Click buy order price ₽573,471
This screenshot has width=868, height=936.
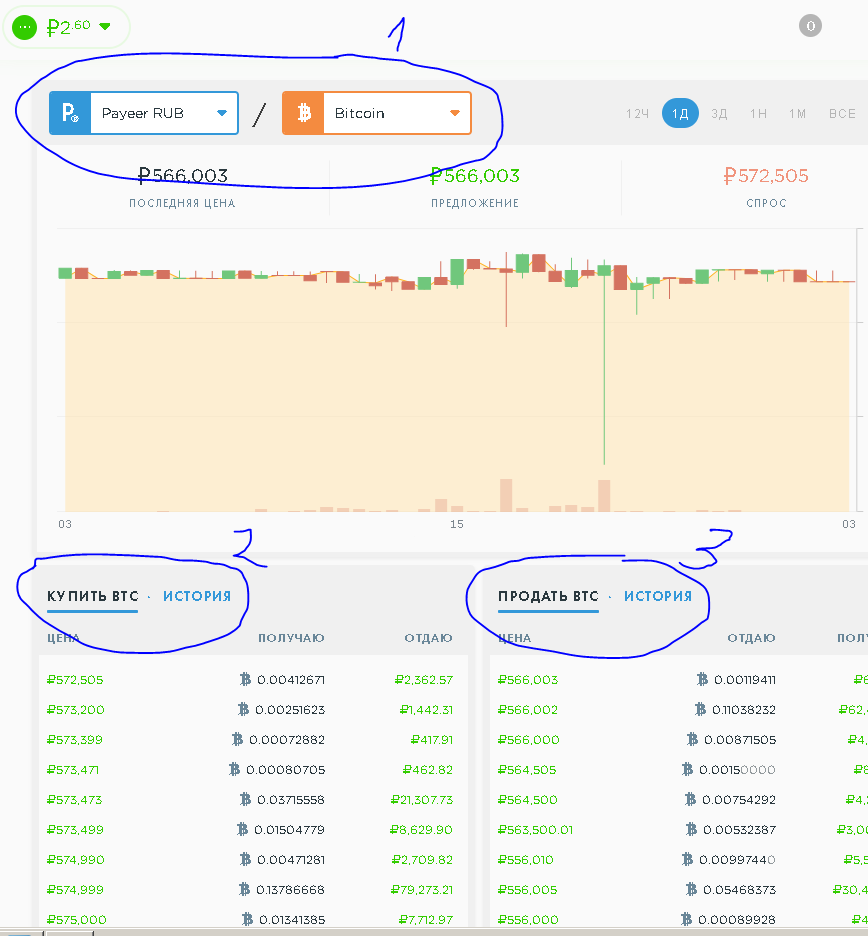coord(73,769)
